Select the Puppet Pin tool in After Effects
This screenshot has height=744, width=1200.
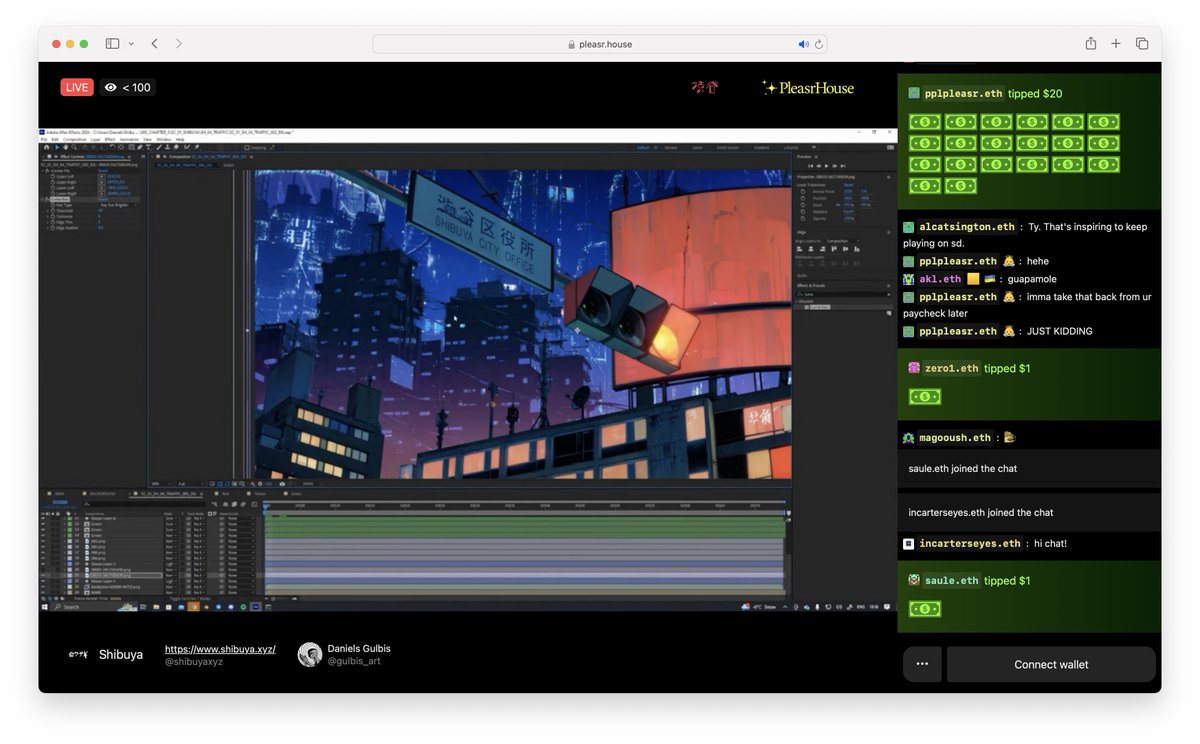tap(196, 147)
